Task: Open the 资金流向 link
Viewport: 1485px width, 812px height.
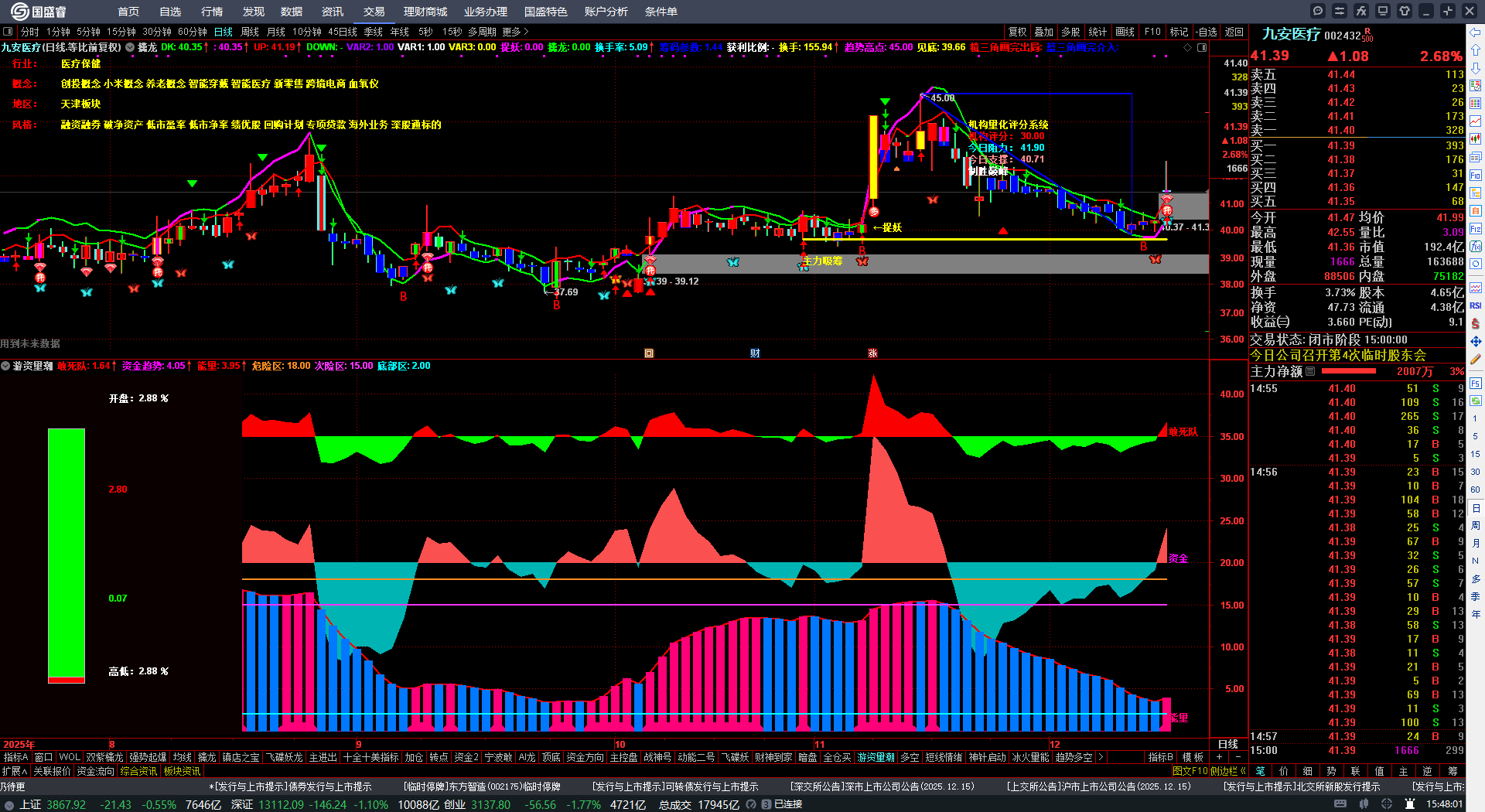Action: (96, 771)
